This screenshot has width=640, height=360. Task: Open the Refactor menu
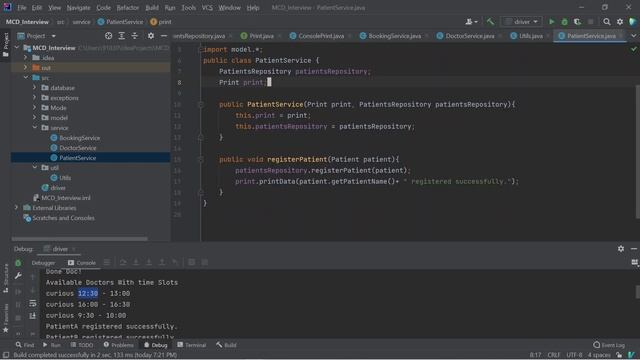tap(128, 7)
